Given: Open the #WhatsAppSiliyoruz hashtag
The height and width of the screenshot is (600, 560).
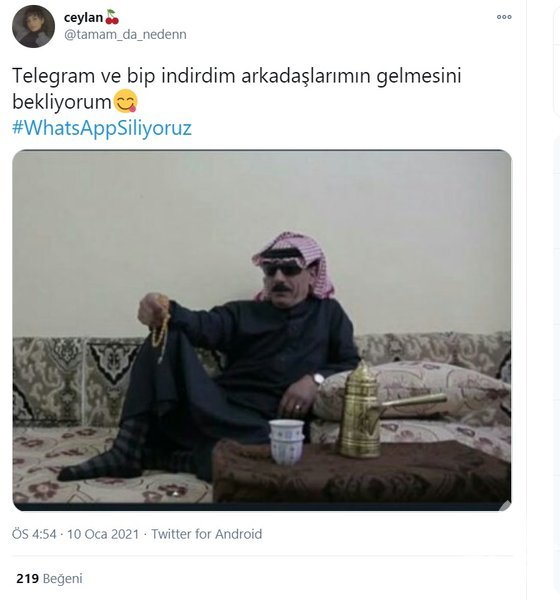Looking at the screenshot, I should [x=102, y=127].
